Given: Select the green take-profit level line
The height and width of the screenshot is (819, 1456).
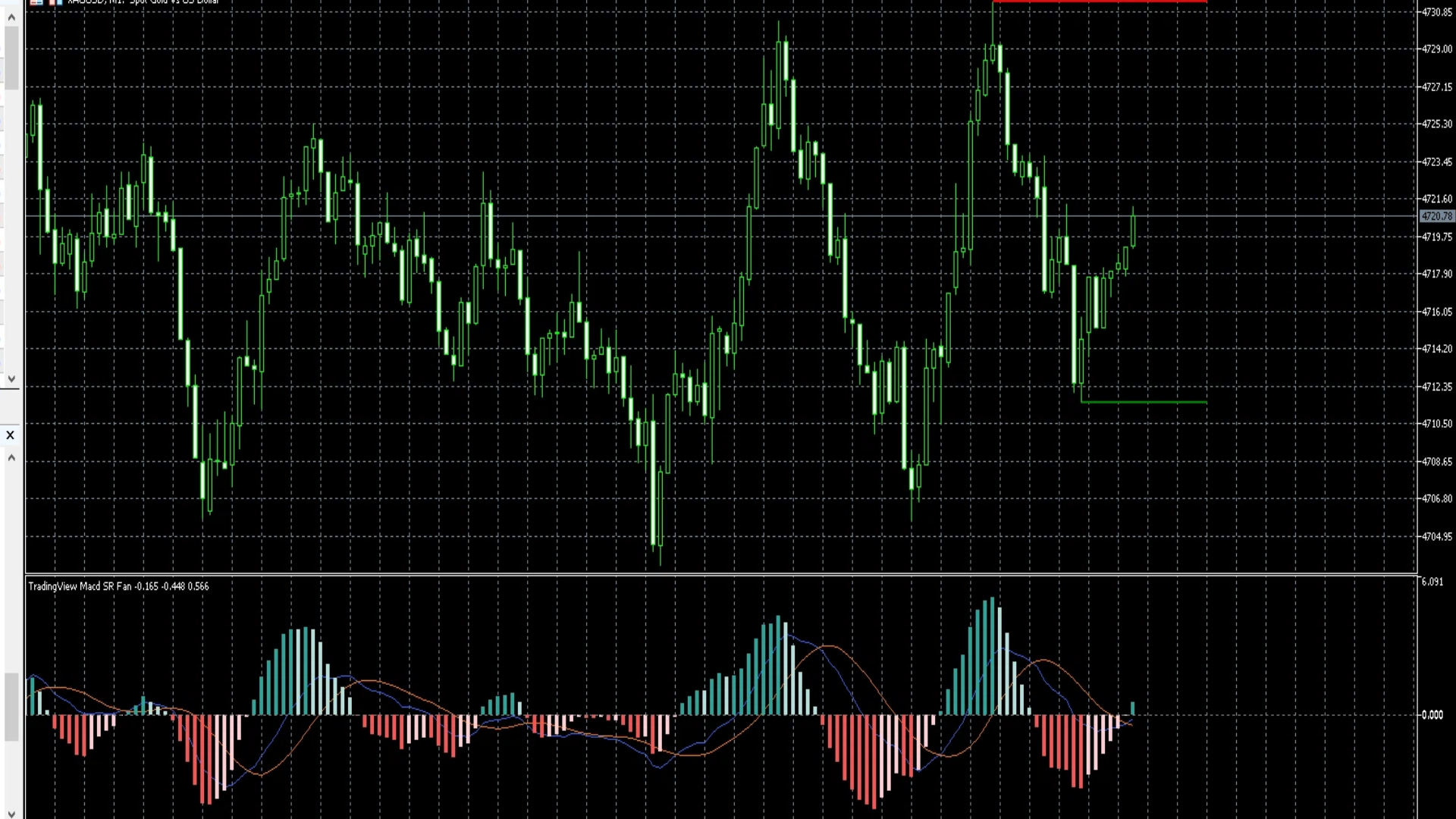Looking at the screenshot, I should point(1144,402).
